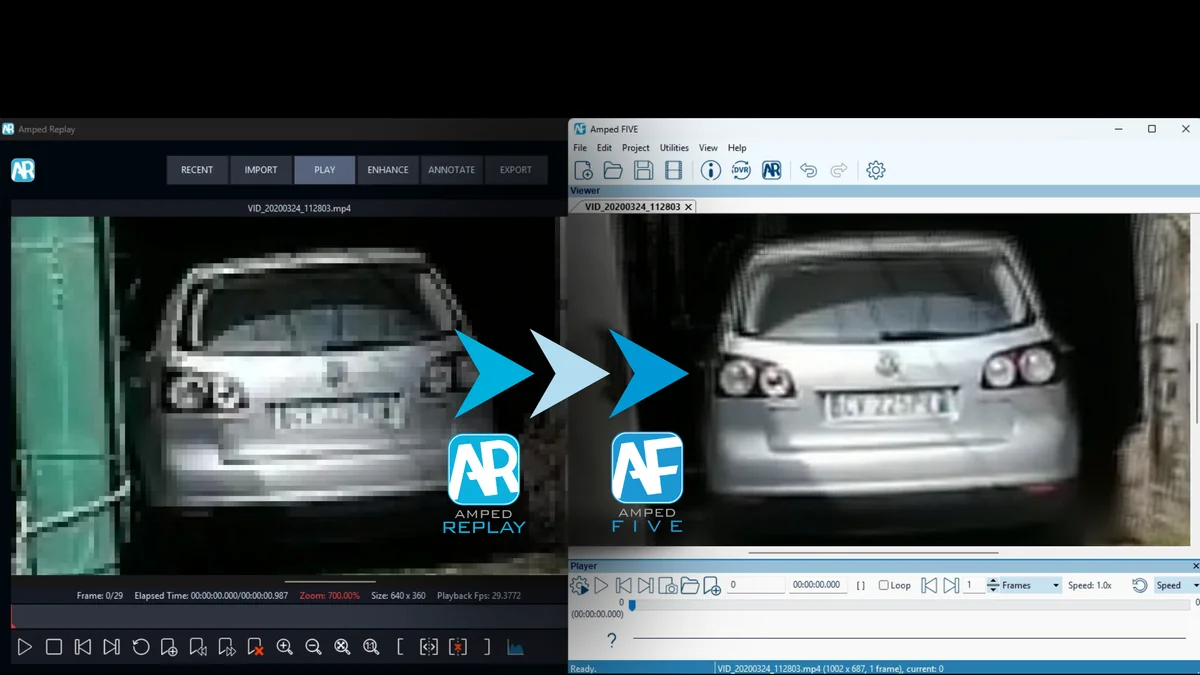Open the Speed dropdown
1200x675 pixels.
[x=1176, y=586]
